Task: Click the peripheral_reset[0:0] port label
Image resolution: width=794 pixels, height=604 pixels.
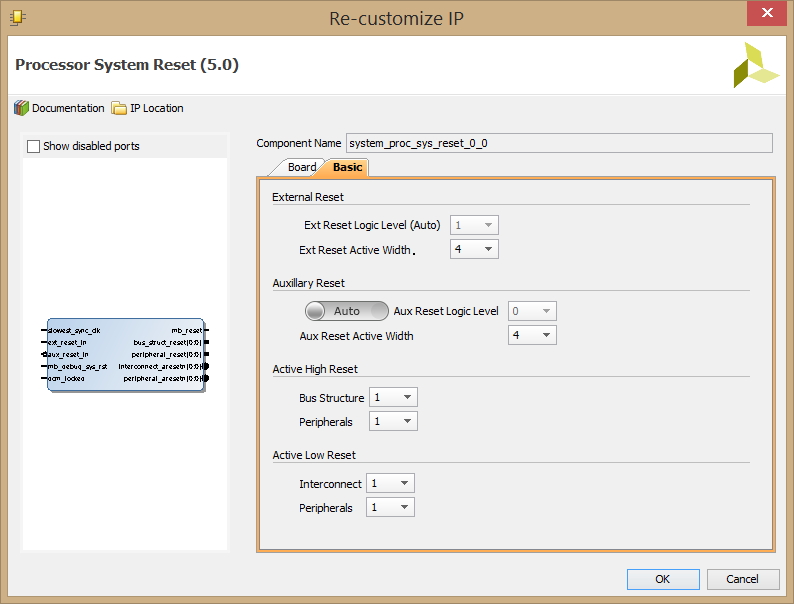Action: click(x=166, y=354)
